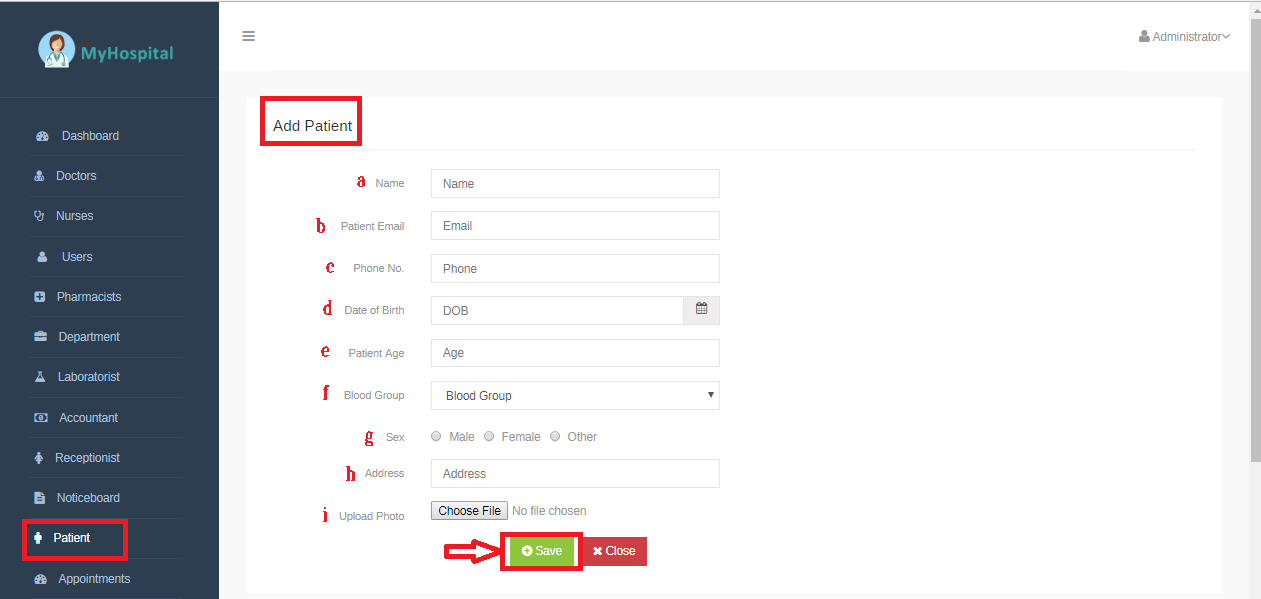Viewport: 1261px width, 599px height.
Task: Click the Pharmacists plus-square icon
Action: [x=40, y=297]
